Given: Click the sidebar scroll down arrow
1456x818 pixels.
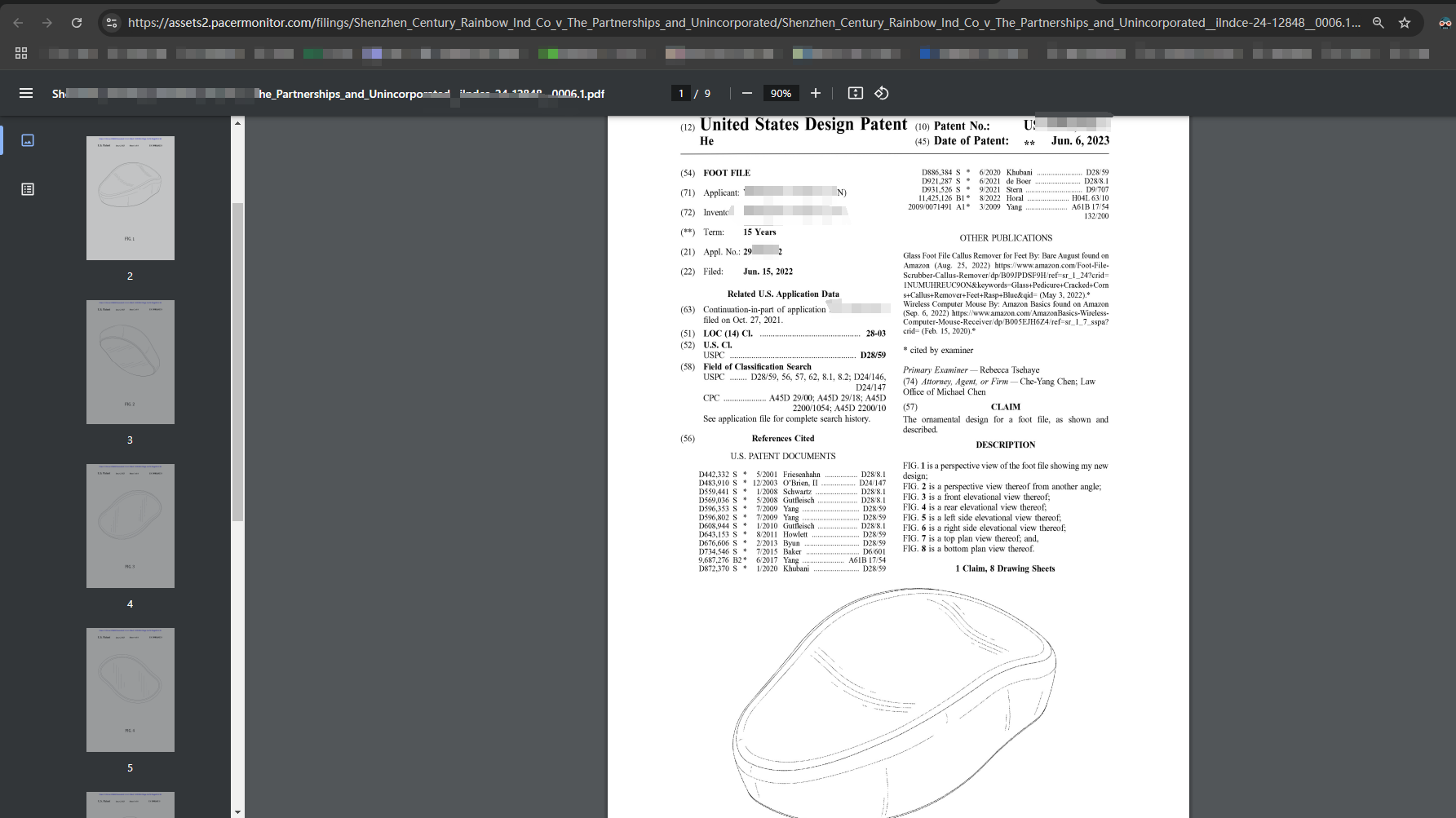Looking at the screenshot, I should 237,811.
